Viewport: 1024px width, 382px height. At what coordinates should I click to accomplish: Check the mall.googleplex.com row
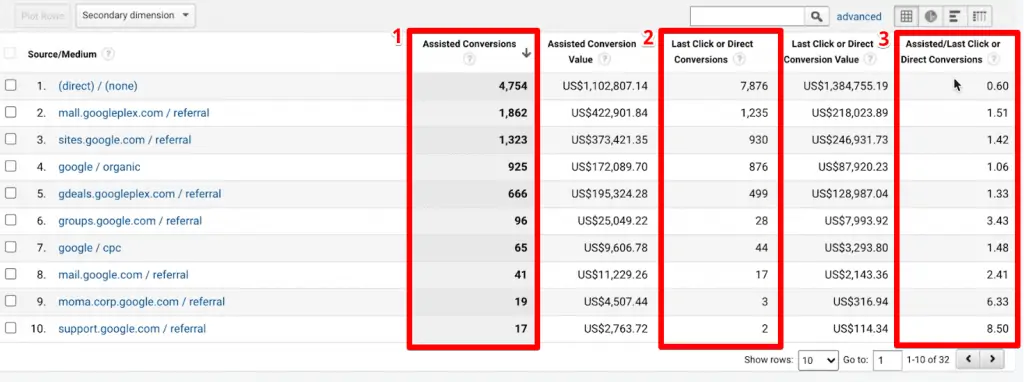(x=10, y=112)
